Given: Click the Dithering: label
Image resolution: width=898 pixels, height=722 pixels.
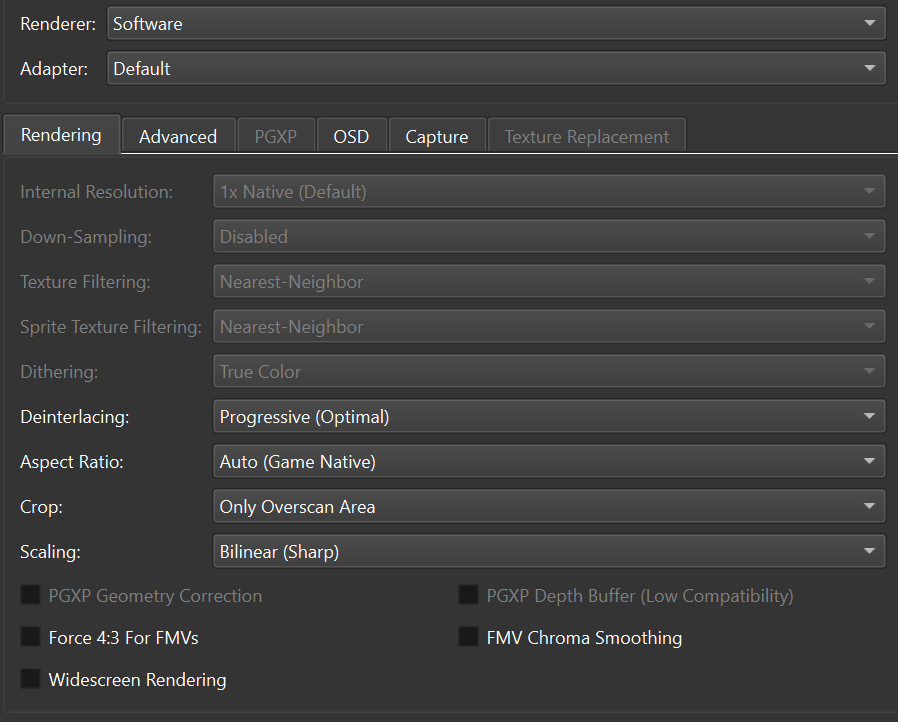Looking at the screenshot, I should pos(59,372).
